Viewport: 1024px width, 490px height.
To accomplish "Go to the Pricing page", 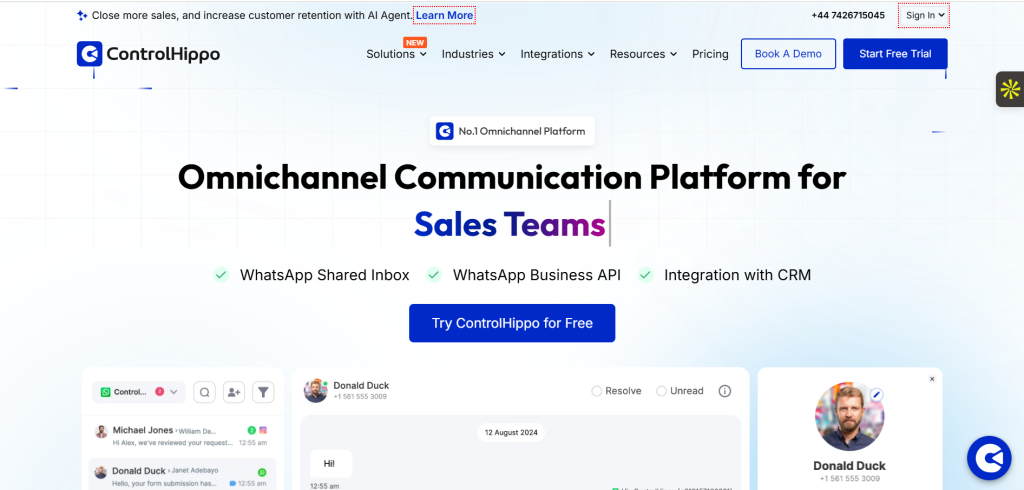I will click(710, 54).
